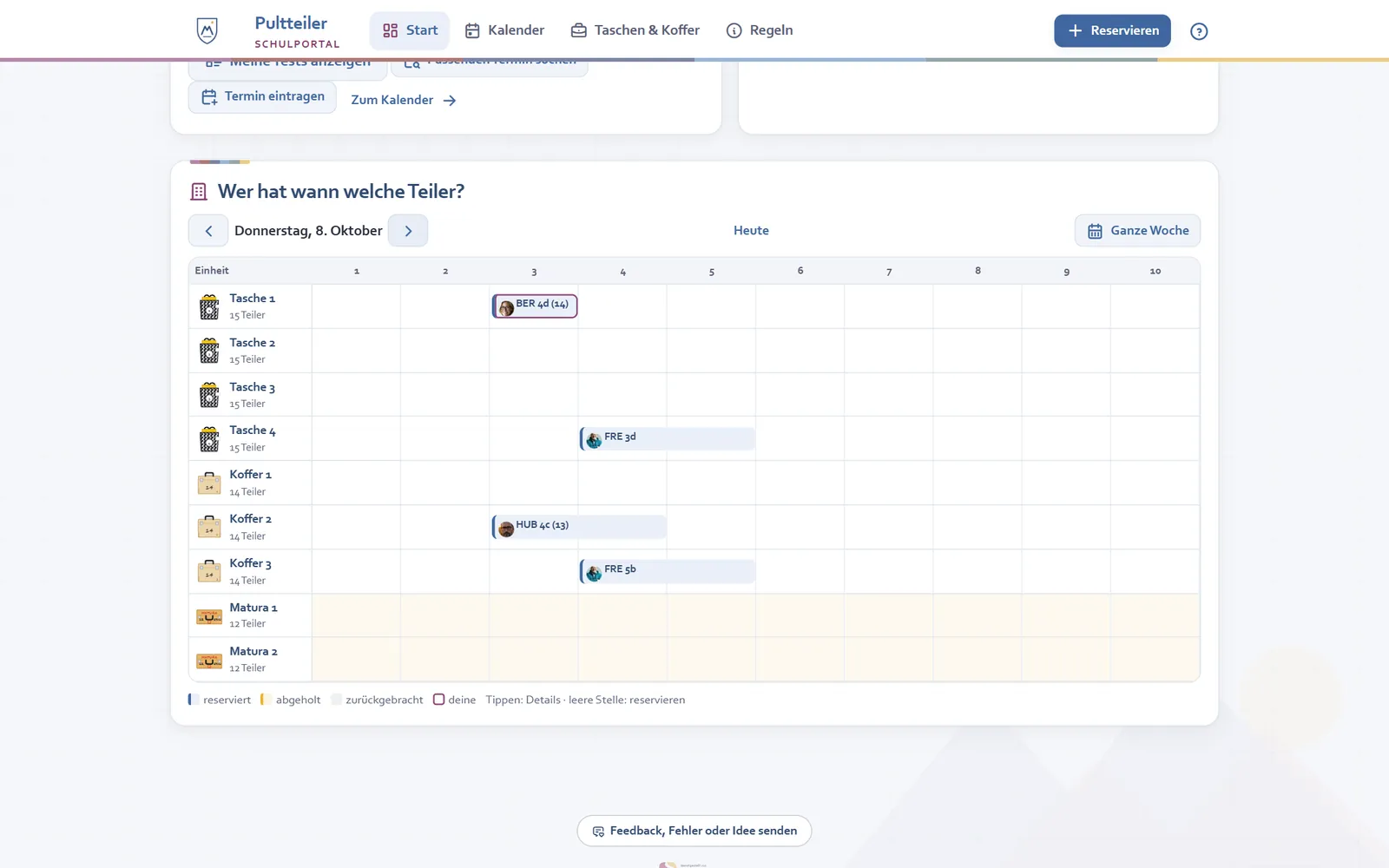Click avatar on BER 4d reservation
The width and height of the screenshot is (1389, 868).
[x=506, y=307]
